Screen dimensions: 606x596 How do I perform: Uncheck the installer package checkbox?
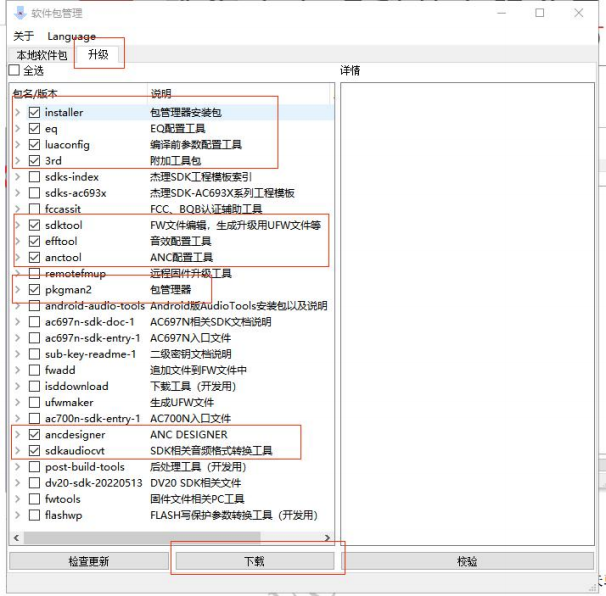(x=34, y=112)
